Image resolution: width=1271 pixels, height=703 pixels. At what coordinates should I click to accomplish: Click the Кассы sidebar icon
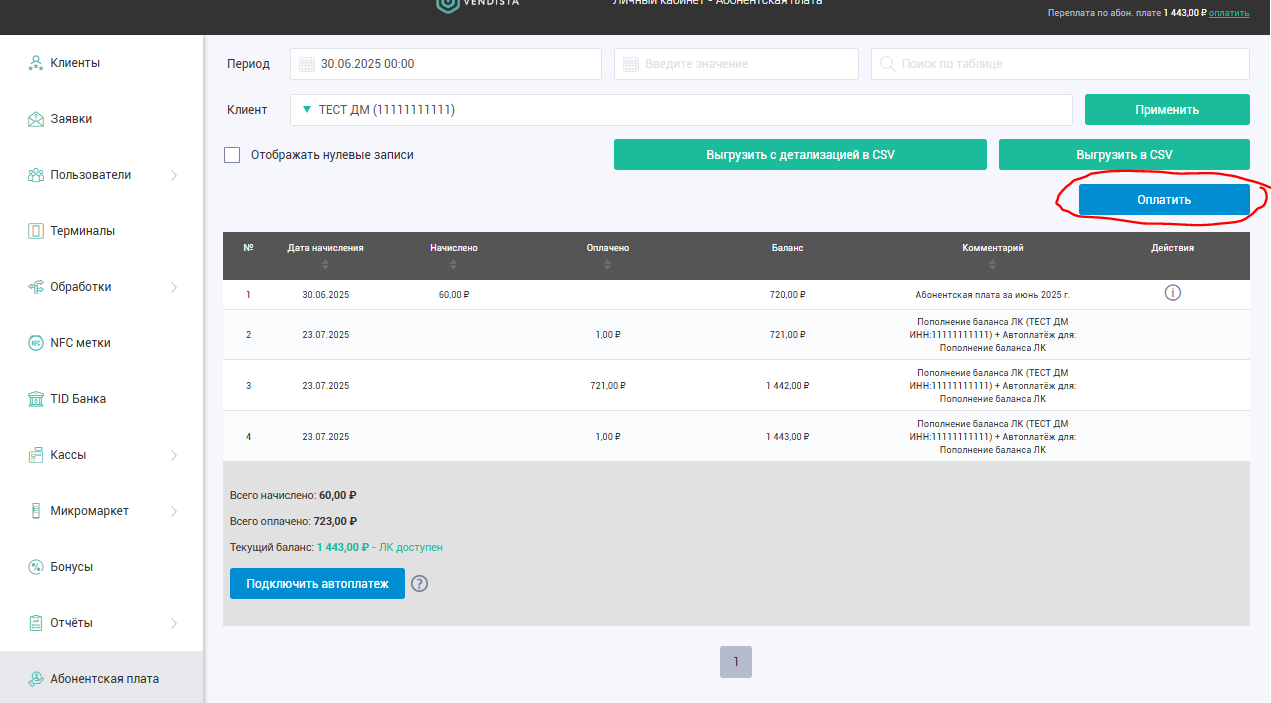pos(35,455)
